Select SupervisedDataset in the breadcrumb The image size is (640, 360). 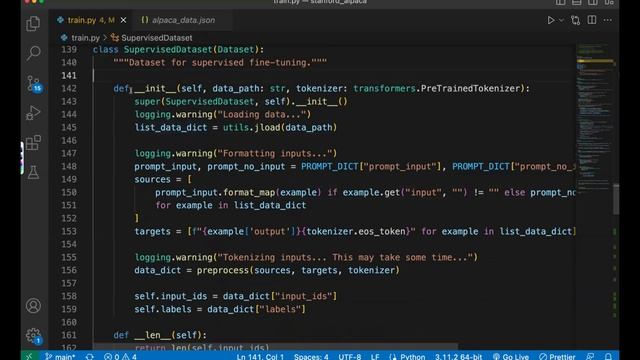(156, 38)
